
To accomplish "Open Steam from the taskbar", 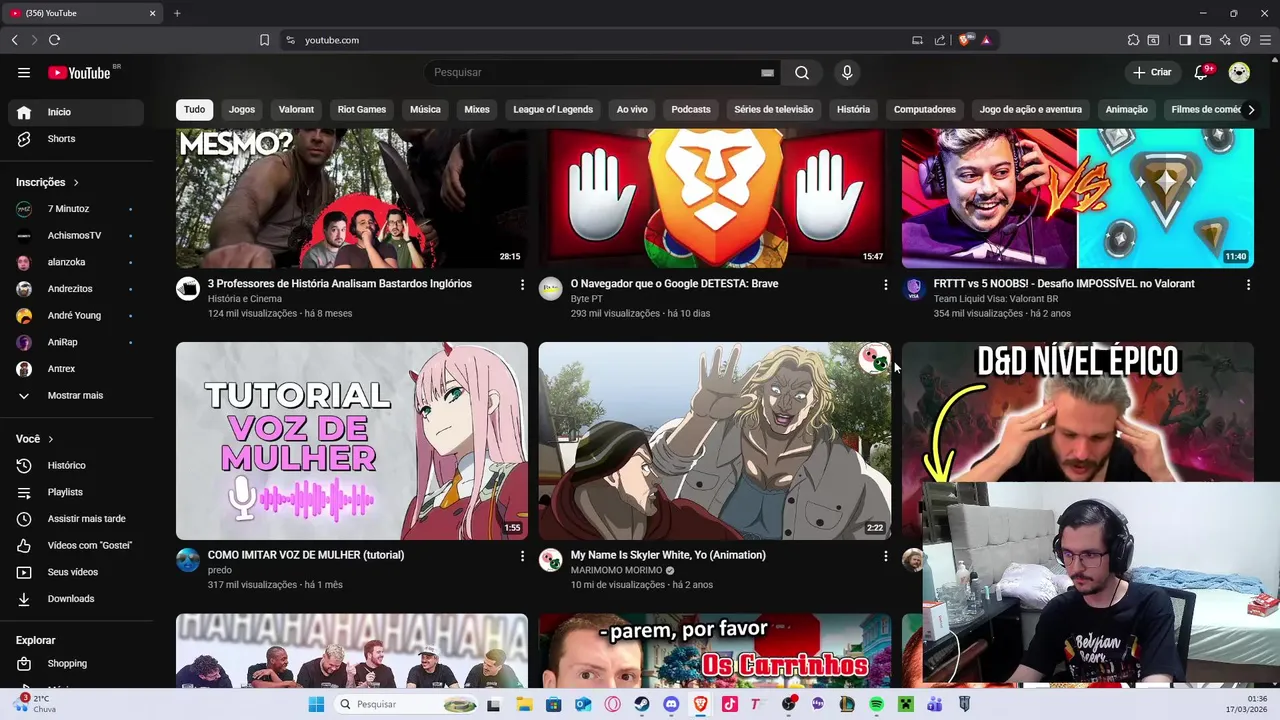I will [641, 704].
